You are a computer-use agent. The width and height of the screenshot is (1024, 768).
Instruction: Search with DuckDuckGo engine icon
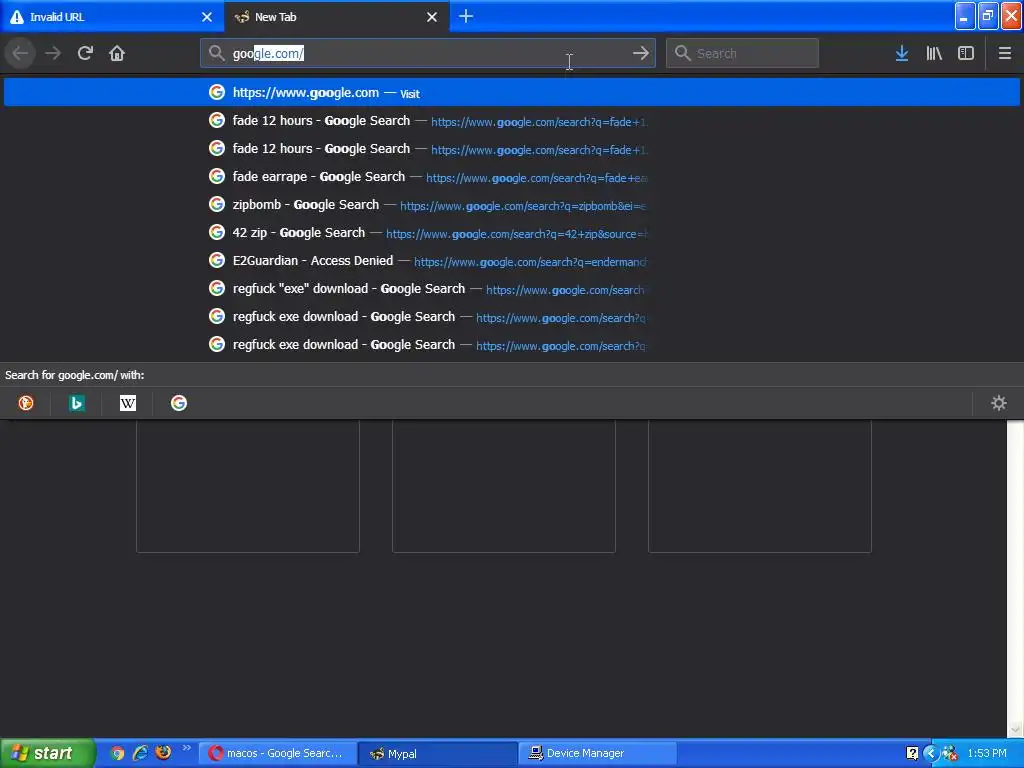26,403
